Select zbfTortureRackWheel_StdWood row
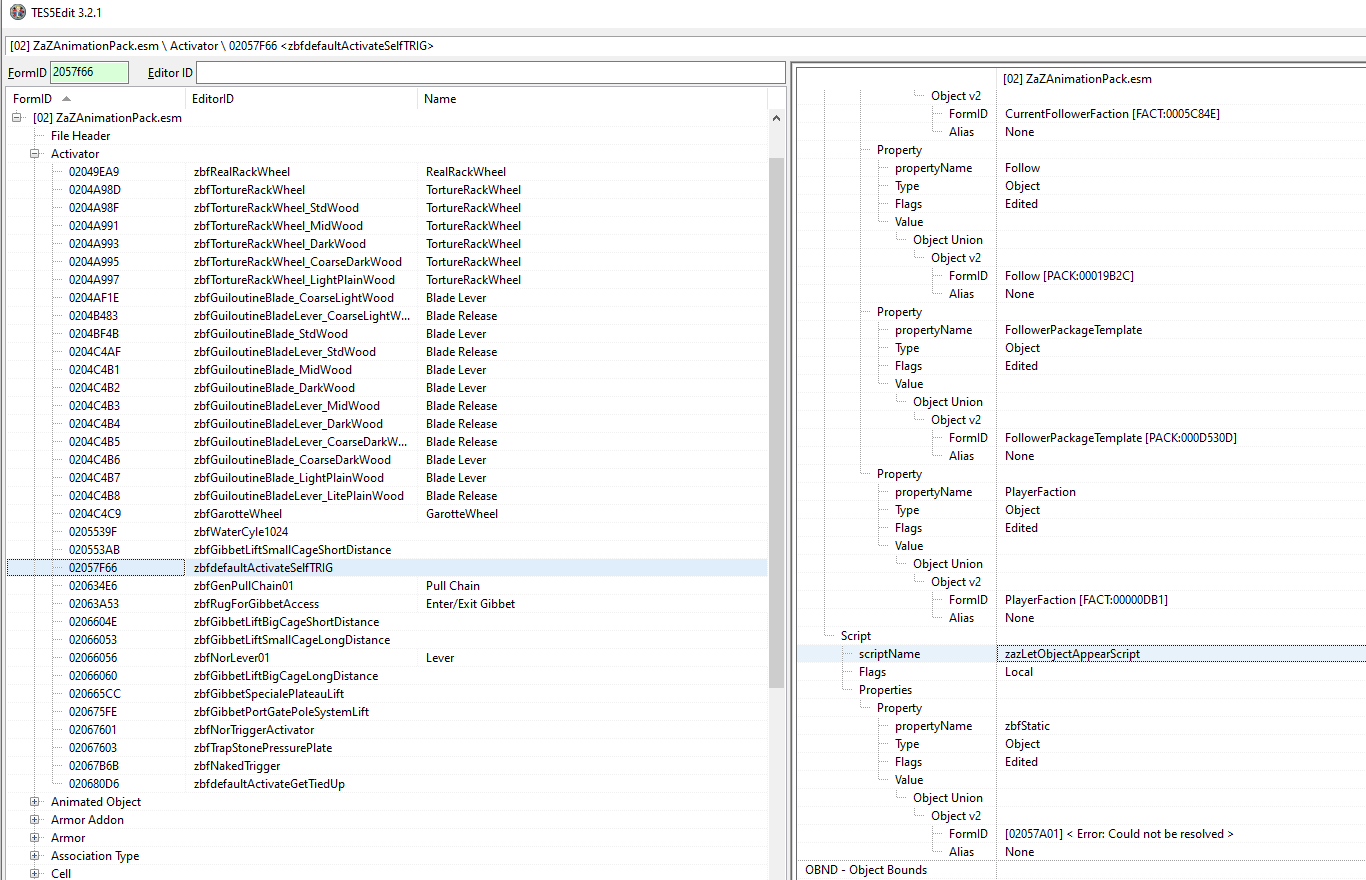The image size is (1366, 880). coord(387,208)
